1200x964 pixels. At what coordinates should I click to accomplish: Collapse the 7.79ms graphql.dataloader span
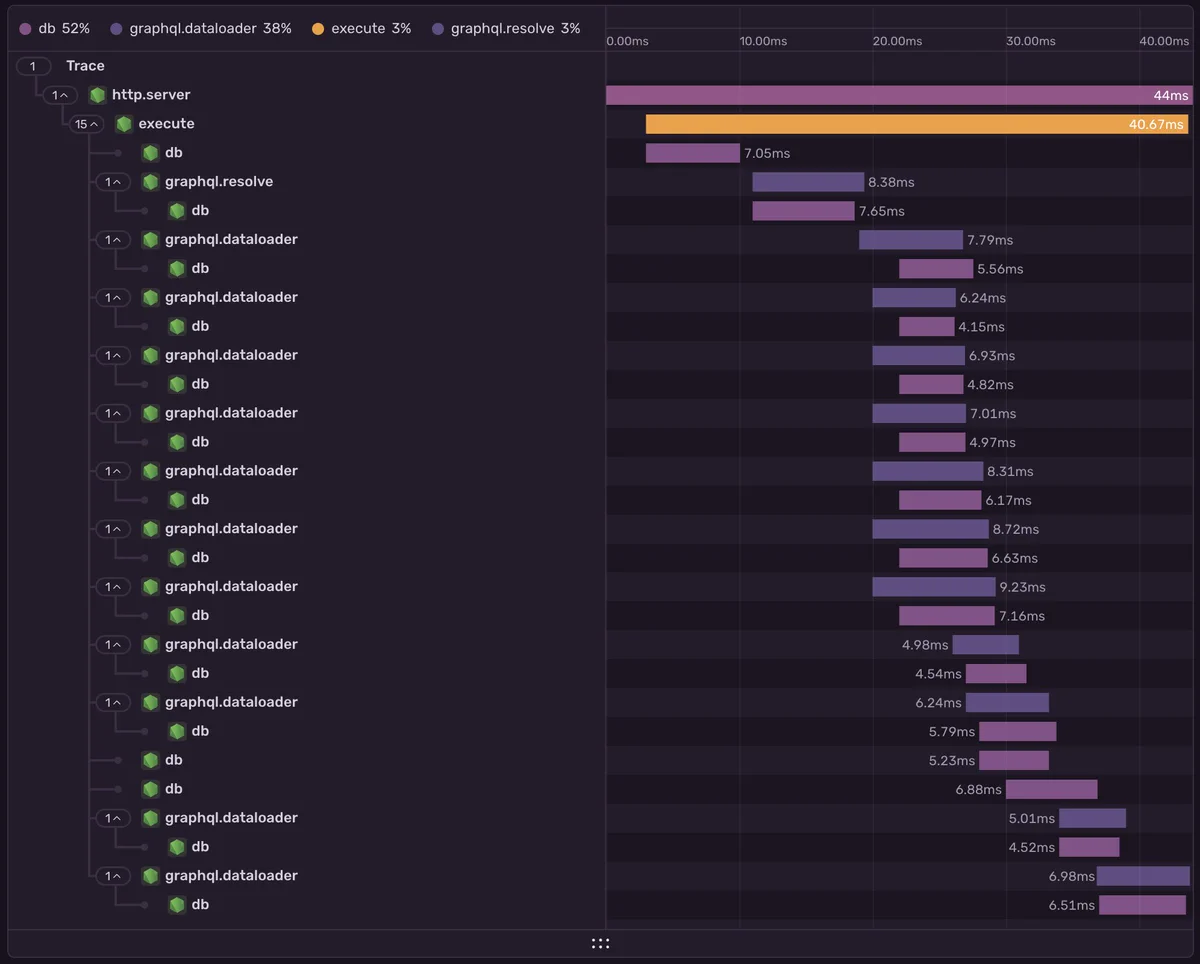(x=113, y=240)
